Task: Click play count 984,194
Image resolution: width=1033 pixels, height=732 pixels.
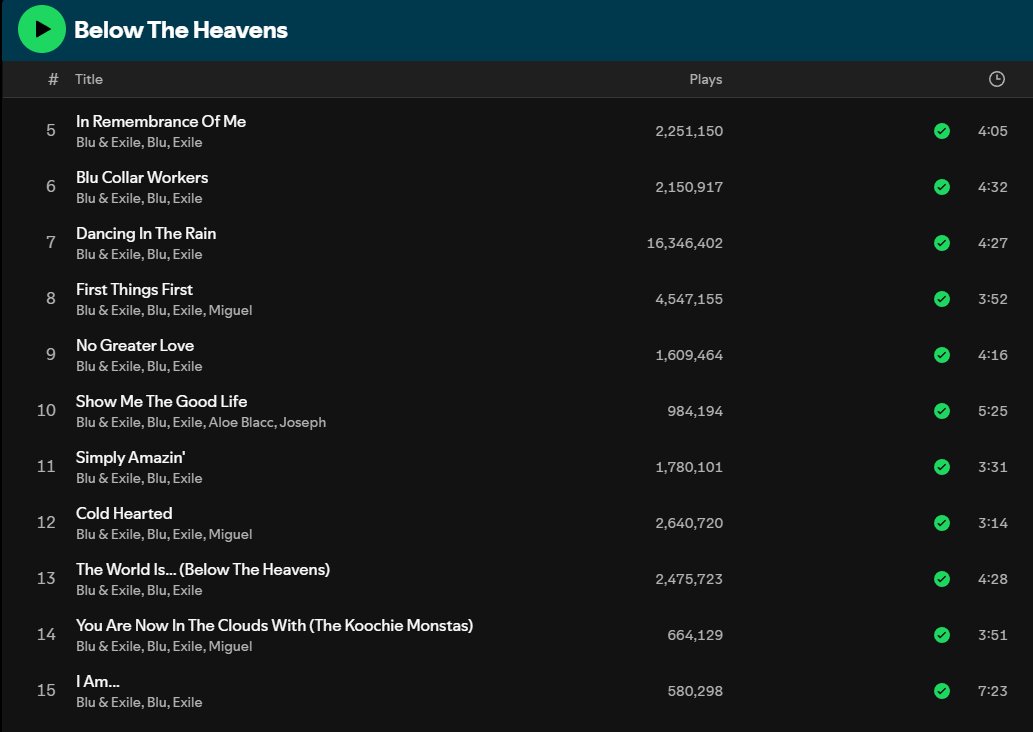Action: click(x=695, y=411)
